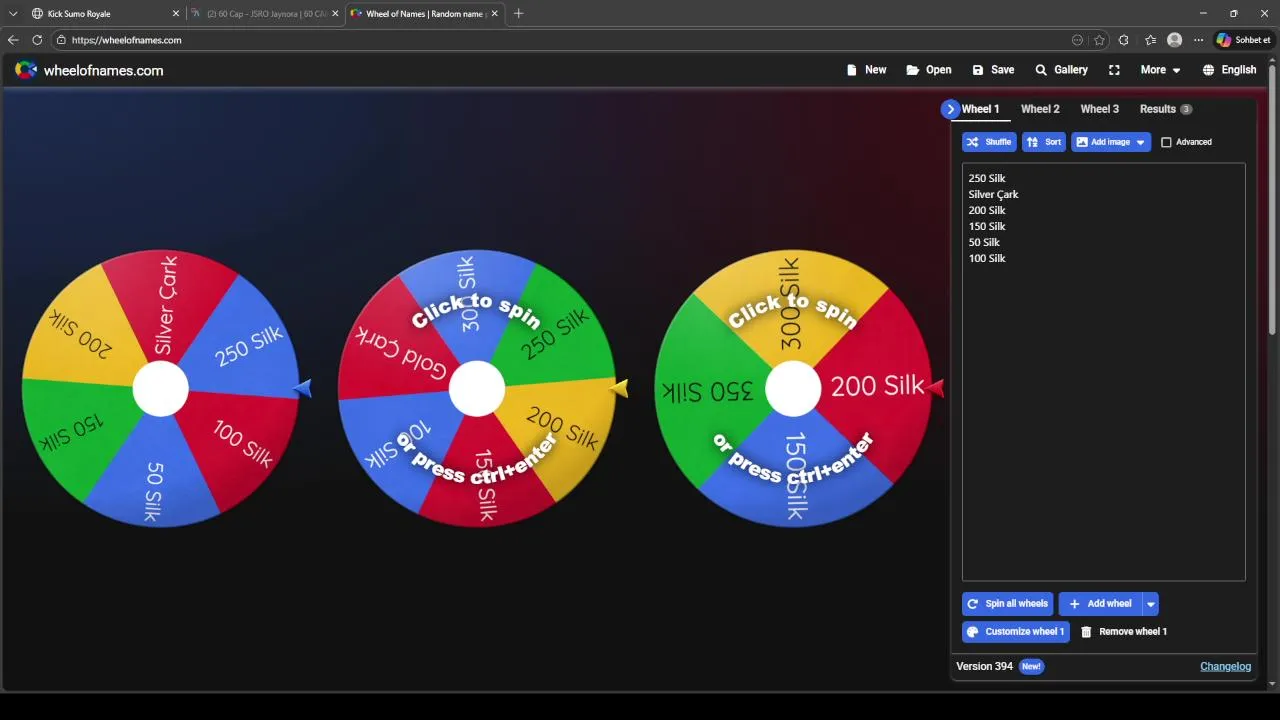Click the wheelofnames.com logo icon

26,70
